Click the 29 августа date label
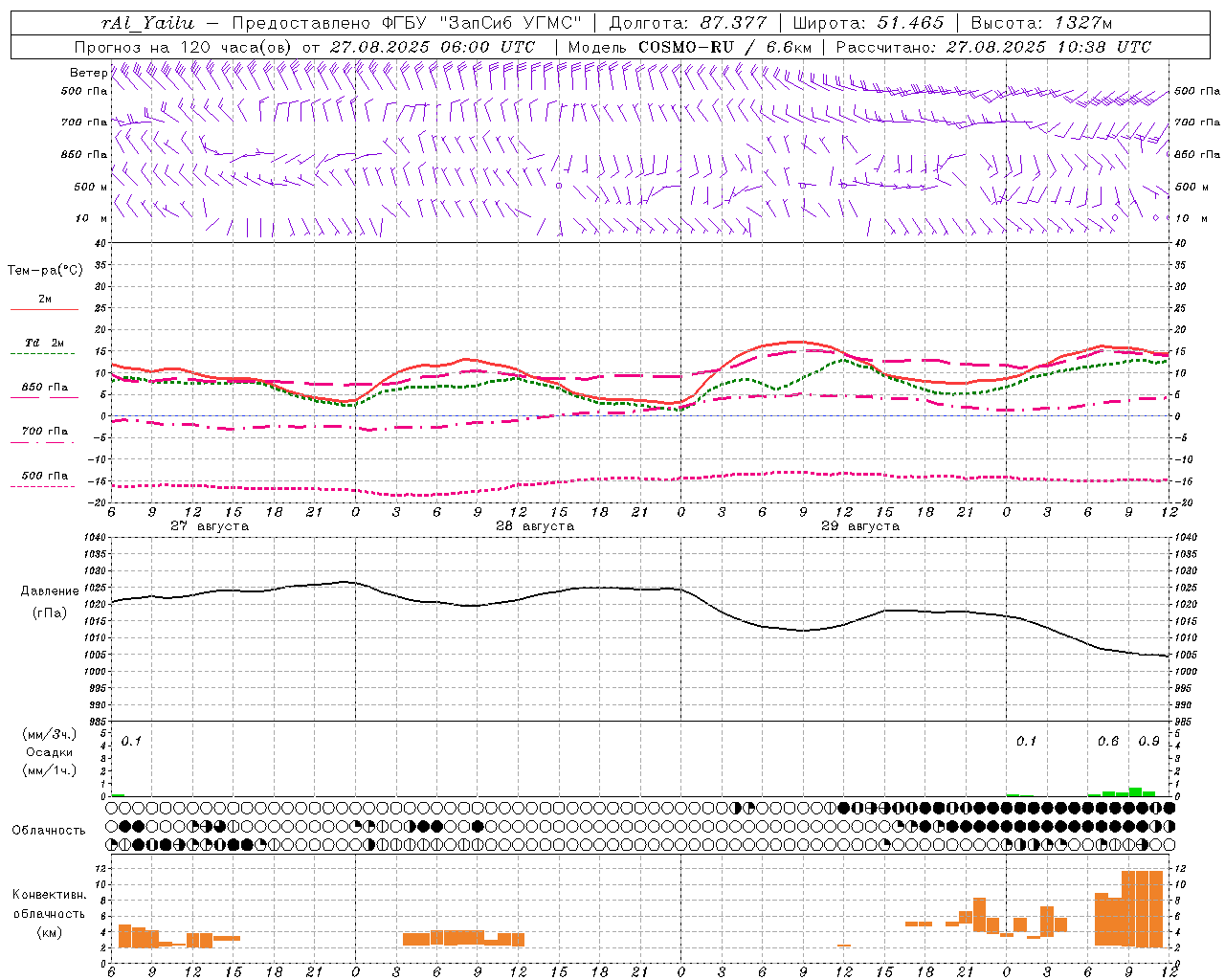 tap(860, 526)
